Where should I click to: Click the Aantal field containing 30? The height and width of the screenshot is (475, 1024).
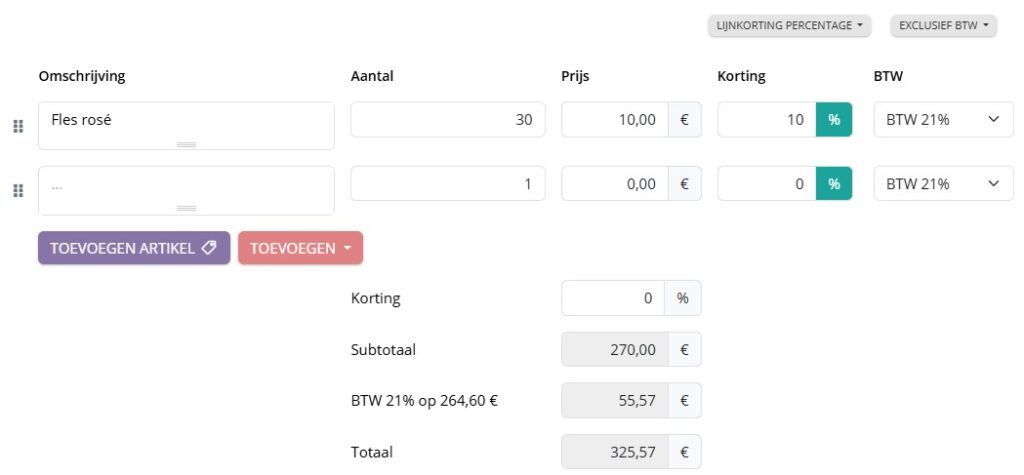[x=447, y=120]
